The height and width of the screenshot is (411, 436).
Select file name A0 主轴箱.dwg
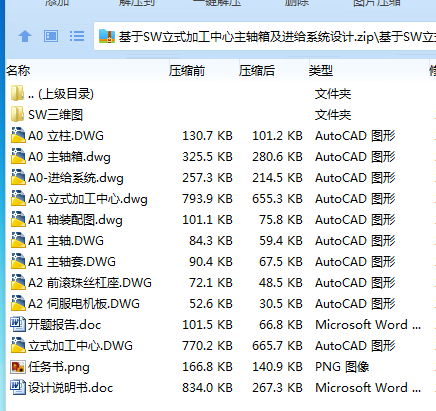[69, 157]
